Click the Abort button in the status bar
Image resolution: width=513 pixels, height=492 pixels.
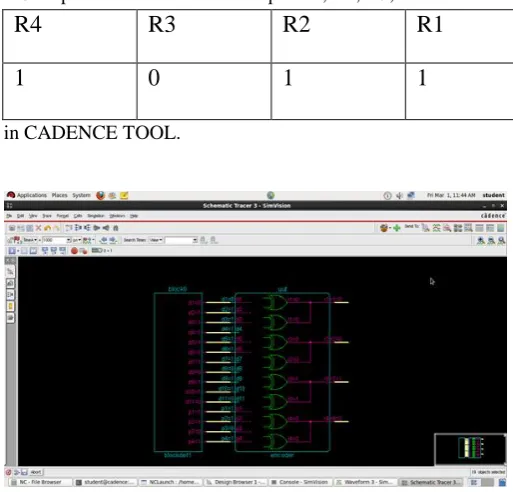[36, 472]
